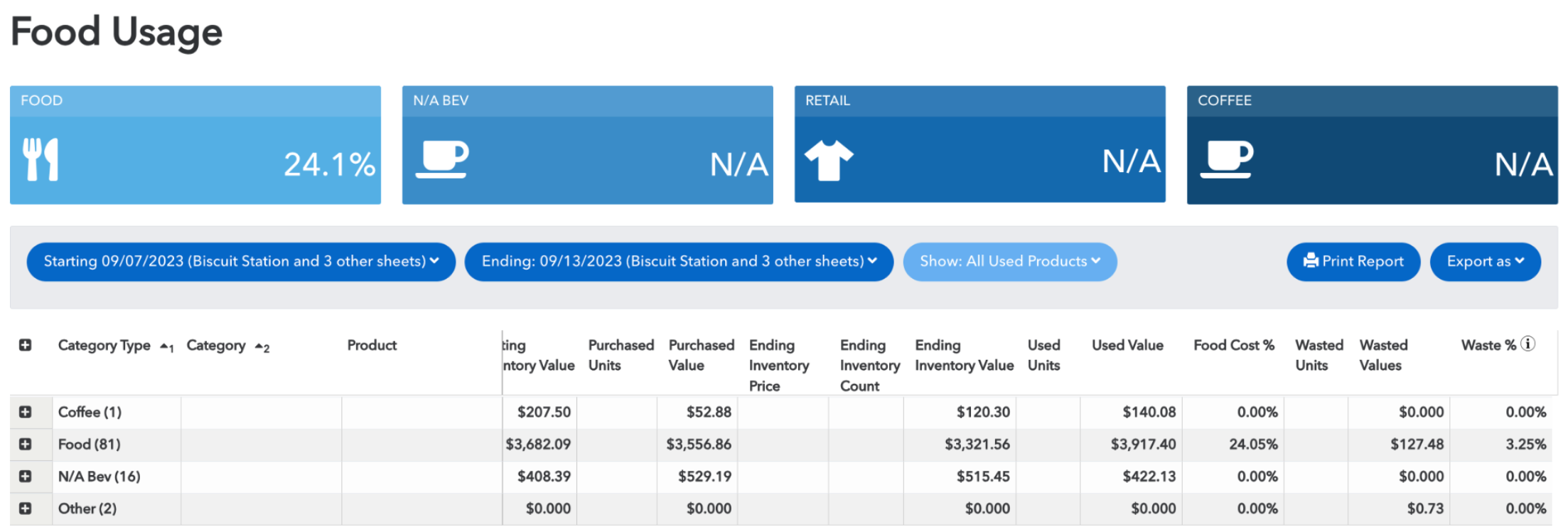Screen dimensions: 1568x532
Task: Open the Starting 09/07/2023 date dropdown
Action: coord(241,262)
